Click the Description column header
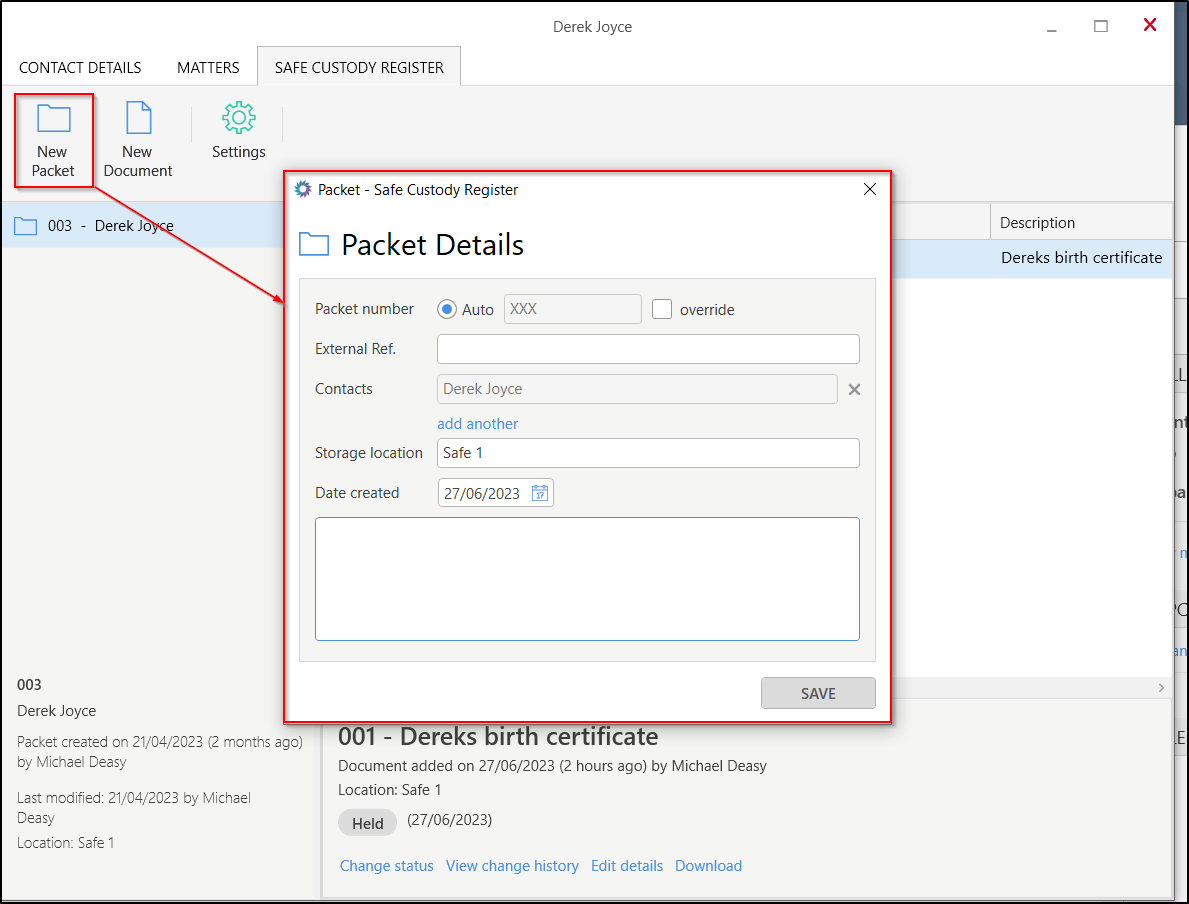 1081,223
